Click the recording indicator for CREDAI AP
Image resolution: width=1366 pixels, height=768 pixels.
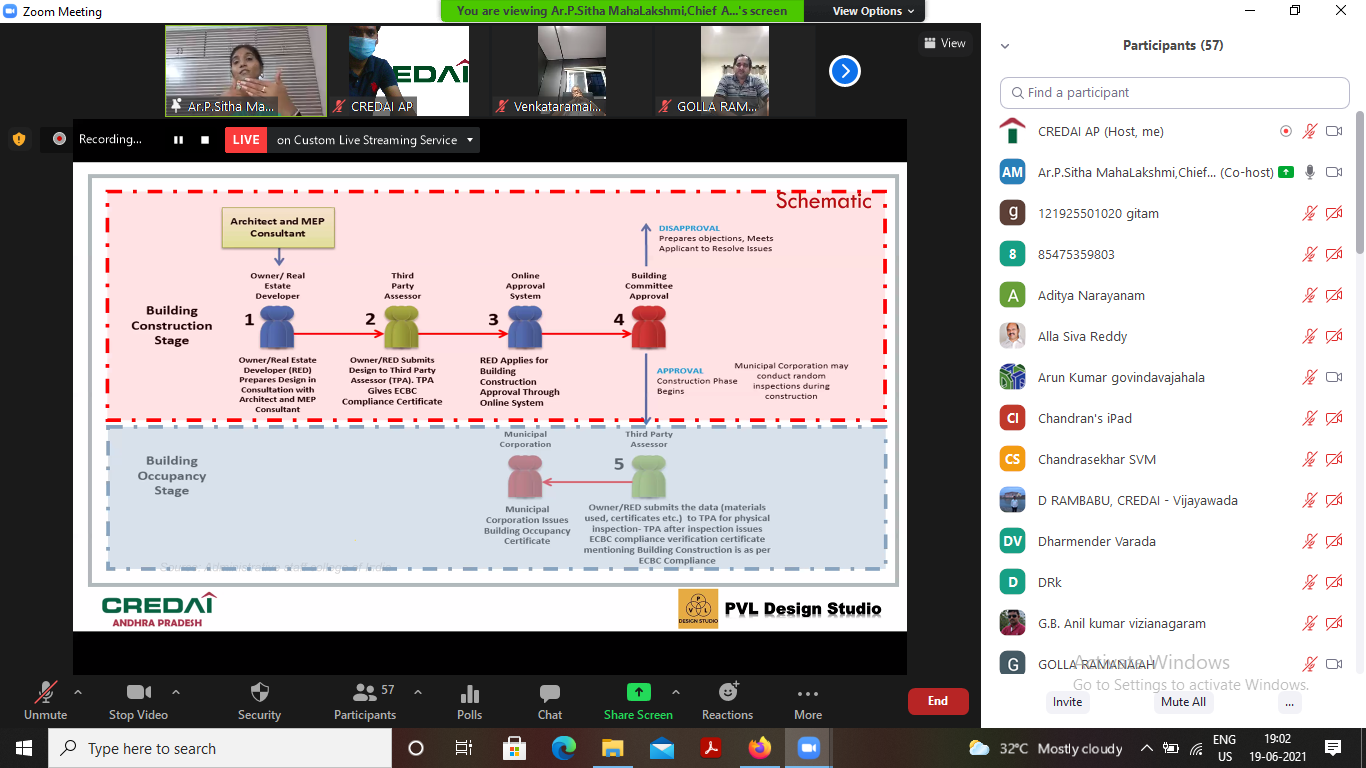click(1286, 131)
